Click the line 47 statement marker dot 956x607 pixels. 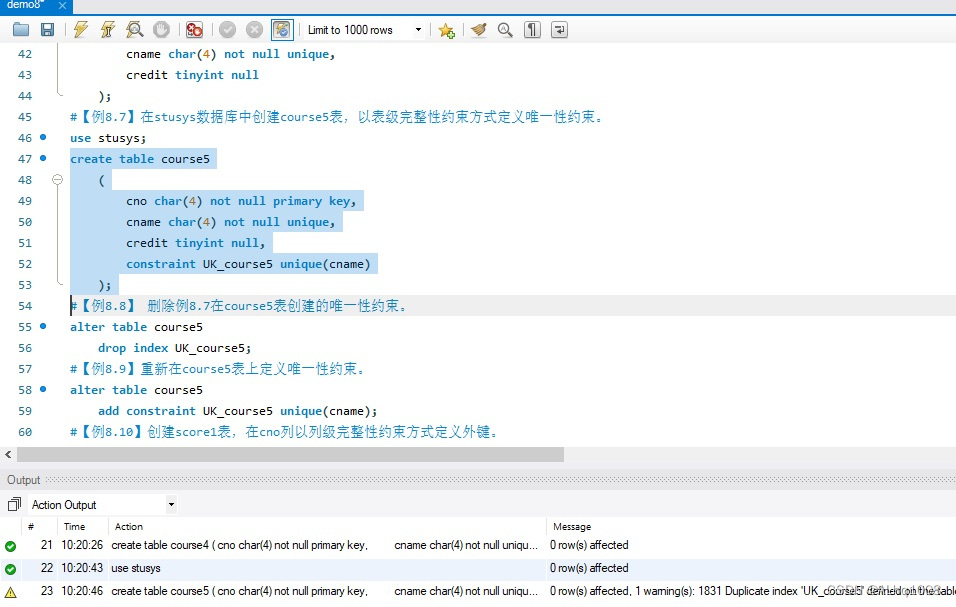tap(43, 158)
